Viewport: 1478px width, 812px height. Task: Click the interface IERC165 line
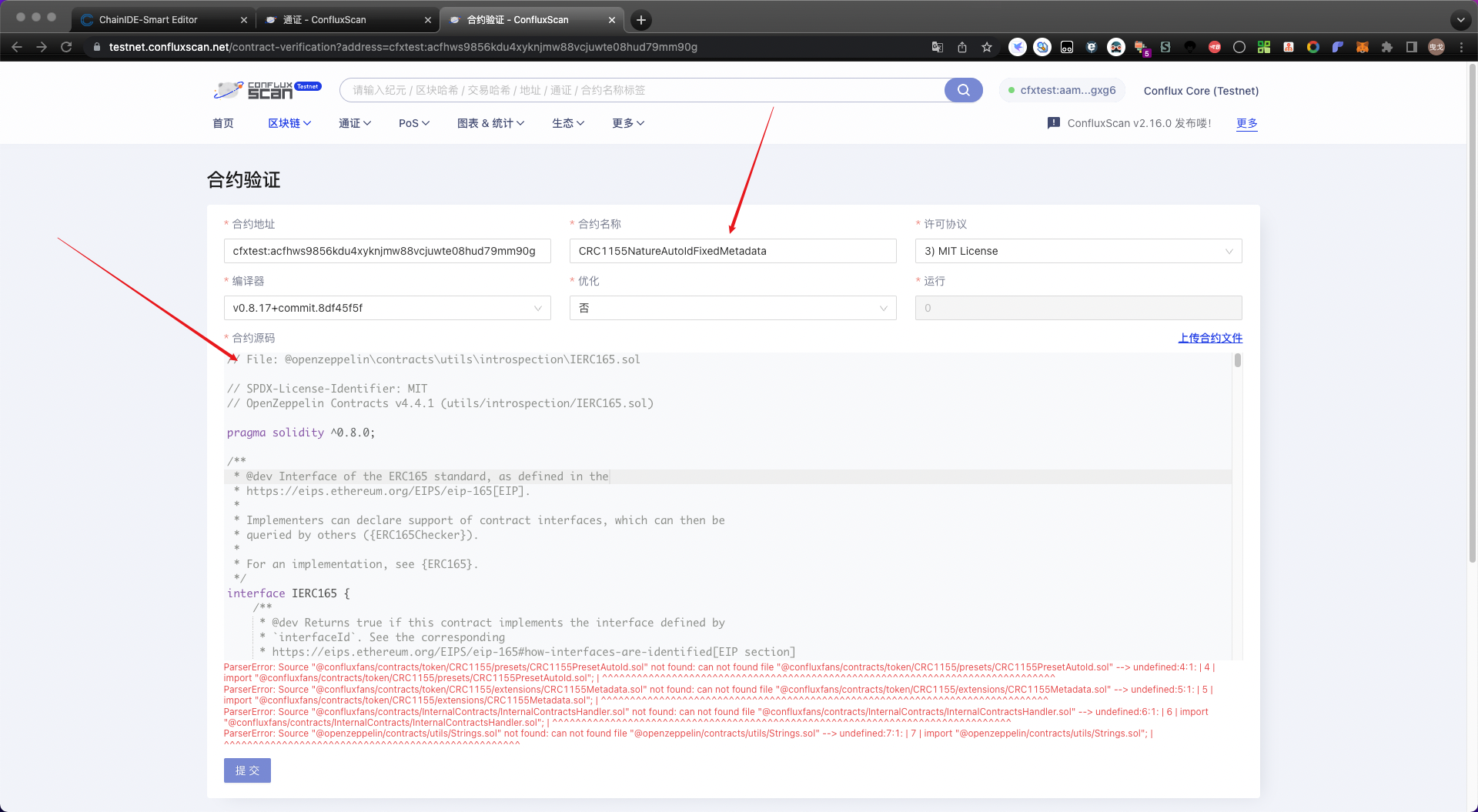point(289,593)
